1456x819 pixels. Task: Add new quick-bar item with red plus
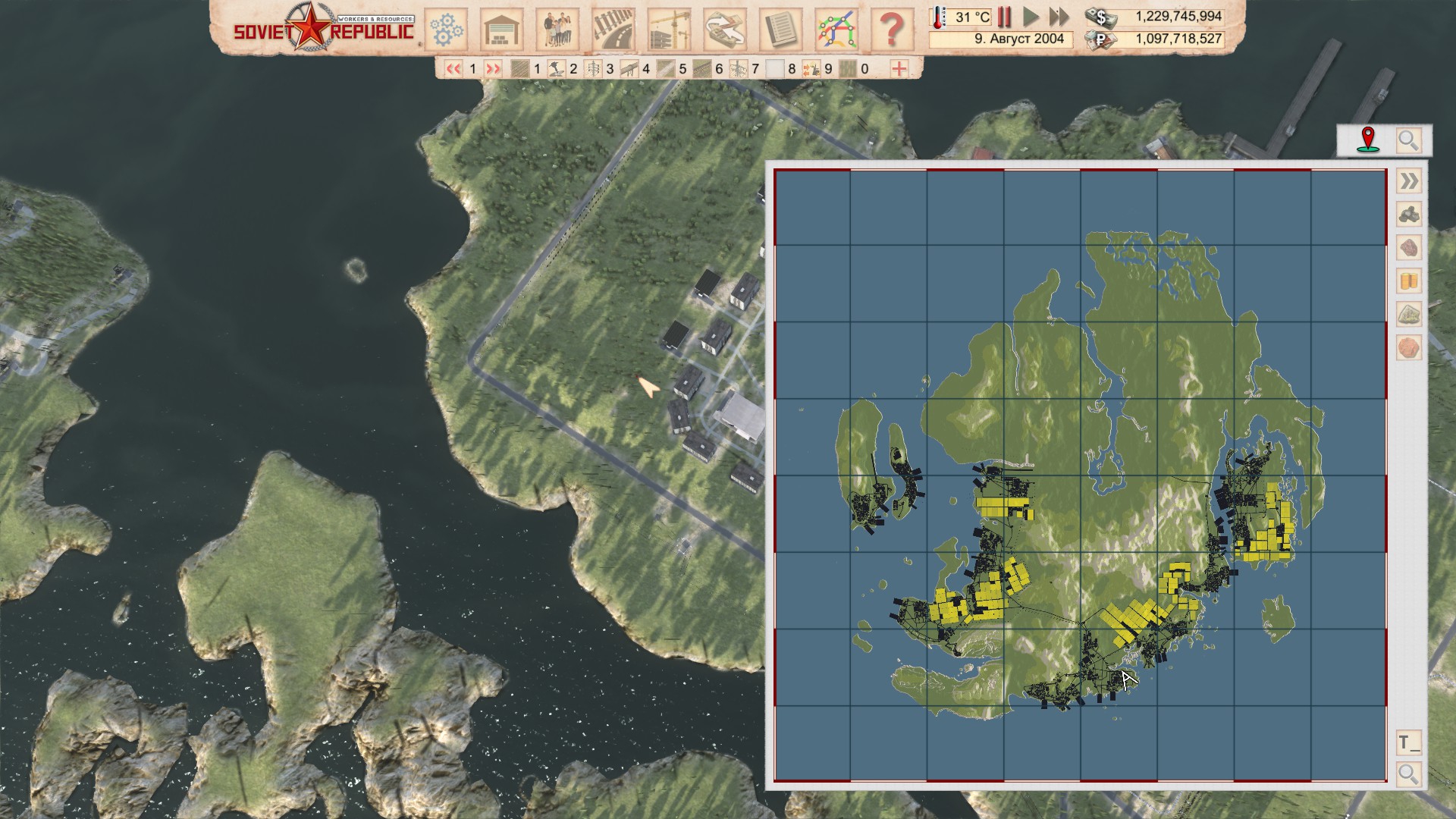tap(899, 69)
